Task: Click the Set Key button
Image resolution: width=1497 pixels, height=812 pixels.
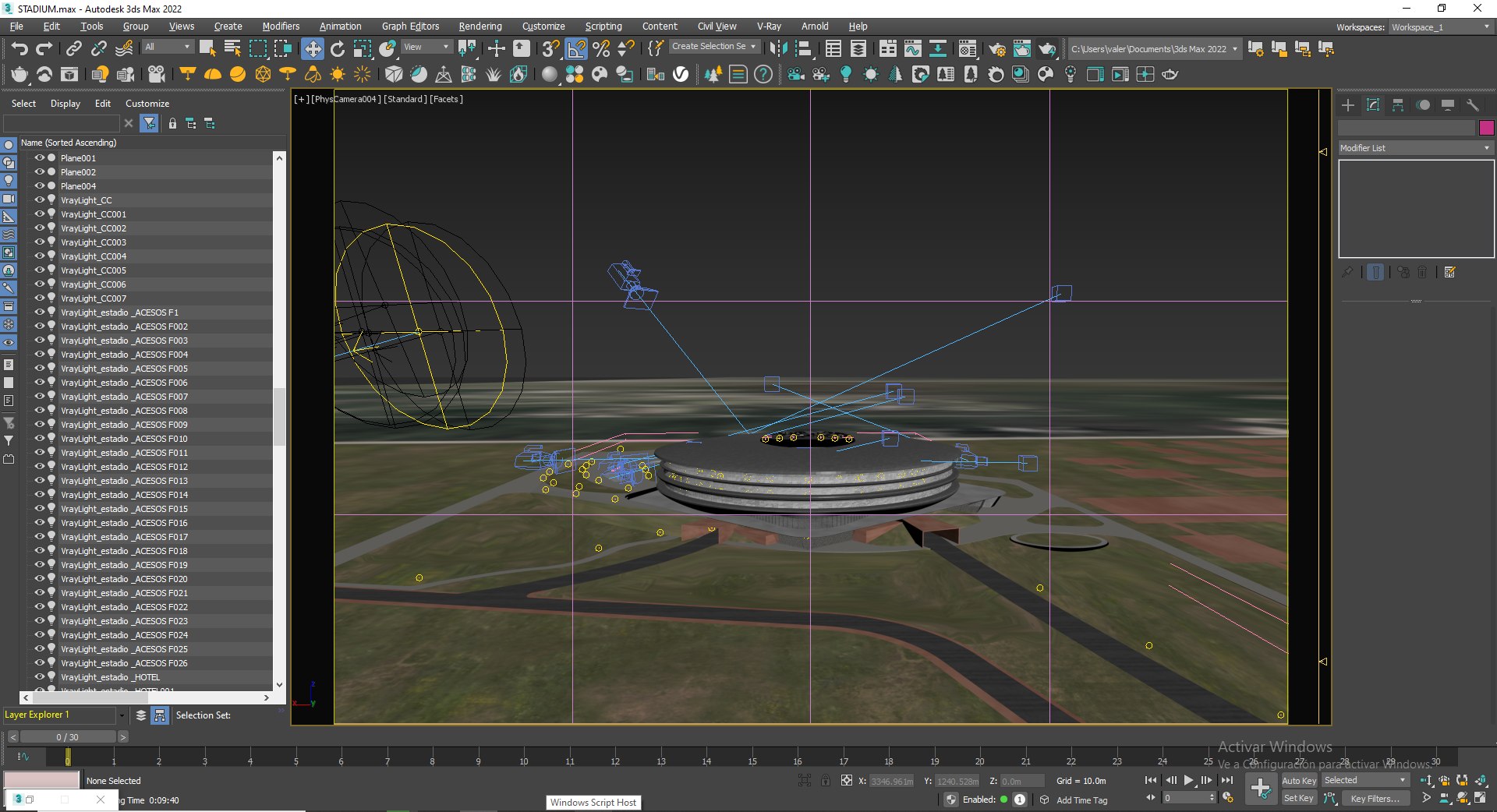Action: coord(1299,798)
